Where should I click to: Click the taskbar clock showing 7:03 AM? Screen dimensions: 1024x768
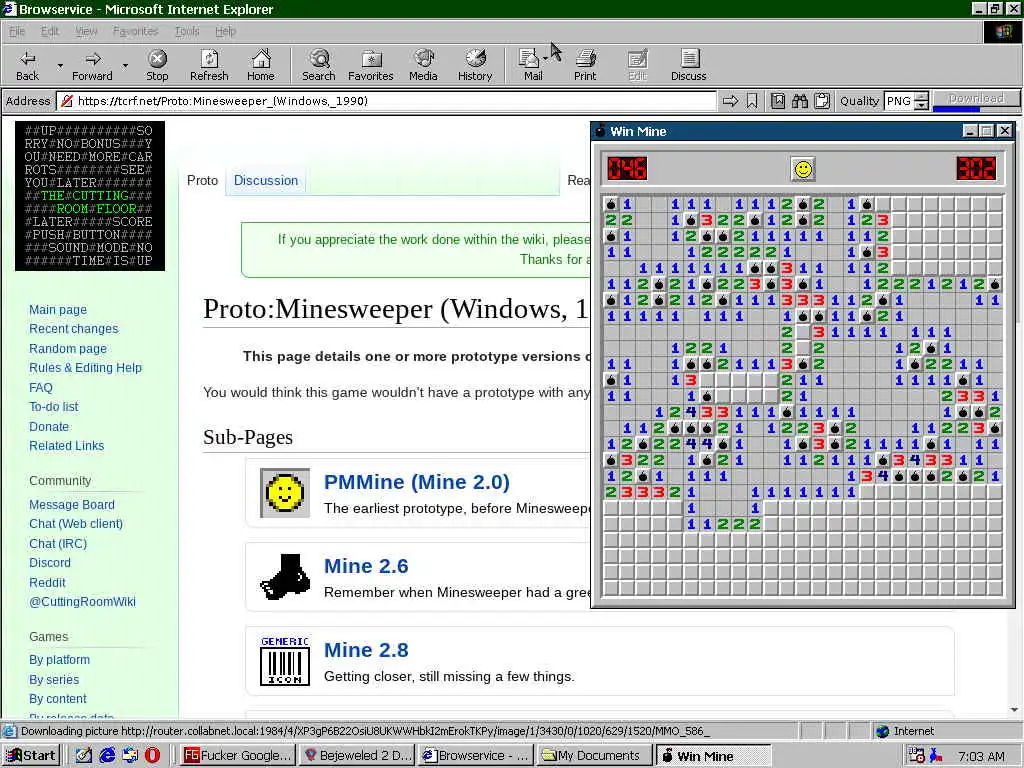pos(981,756)
